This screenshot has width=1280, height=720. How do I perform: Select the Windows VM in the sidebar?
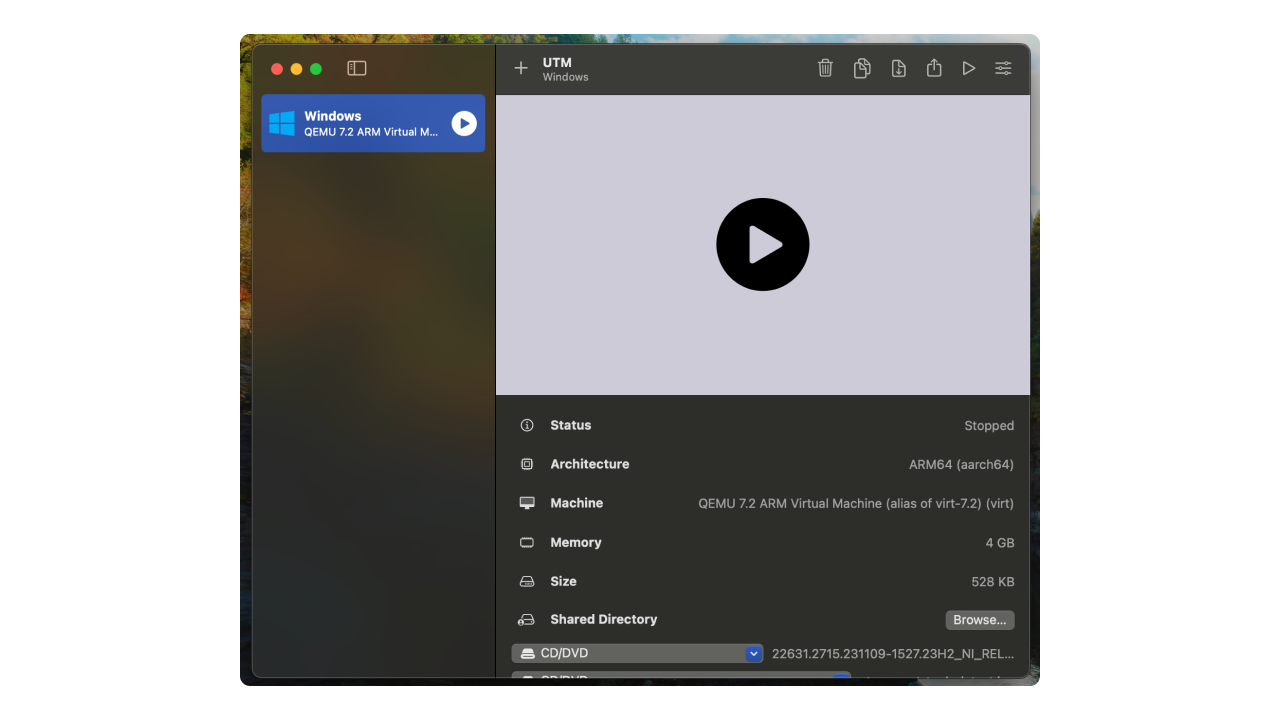(x=360, y=123)
